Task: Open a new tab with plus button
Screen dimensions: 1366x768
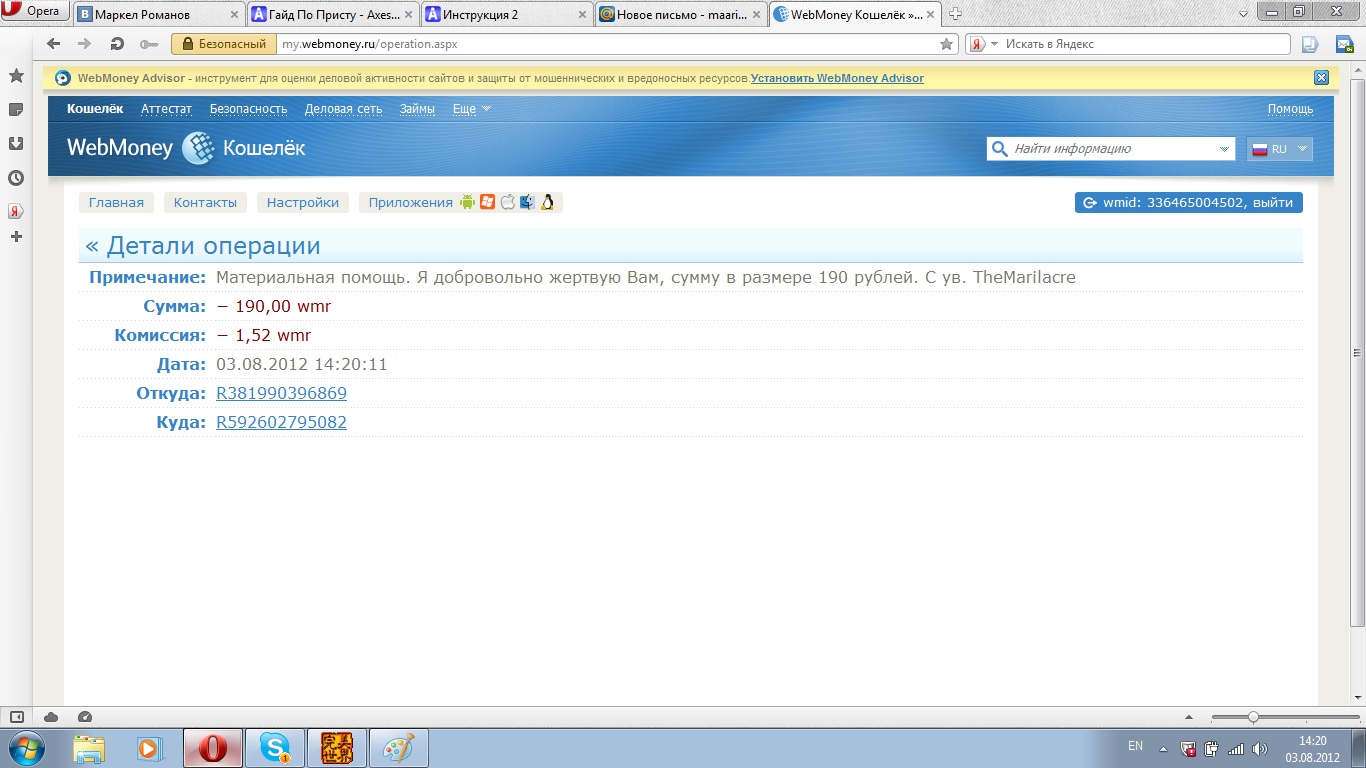Action: [x=956, y=14]
